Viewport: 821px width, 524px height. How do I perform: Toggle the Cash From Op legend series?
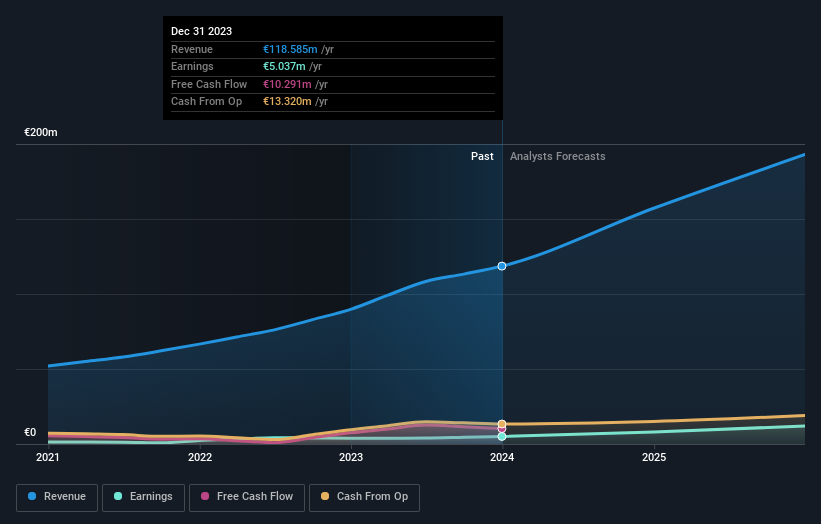[364, 497]
